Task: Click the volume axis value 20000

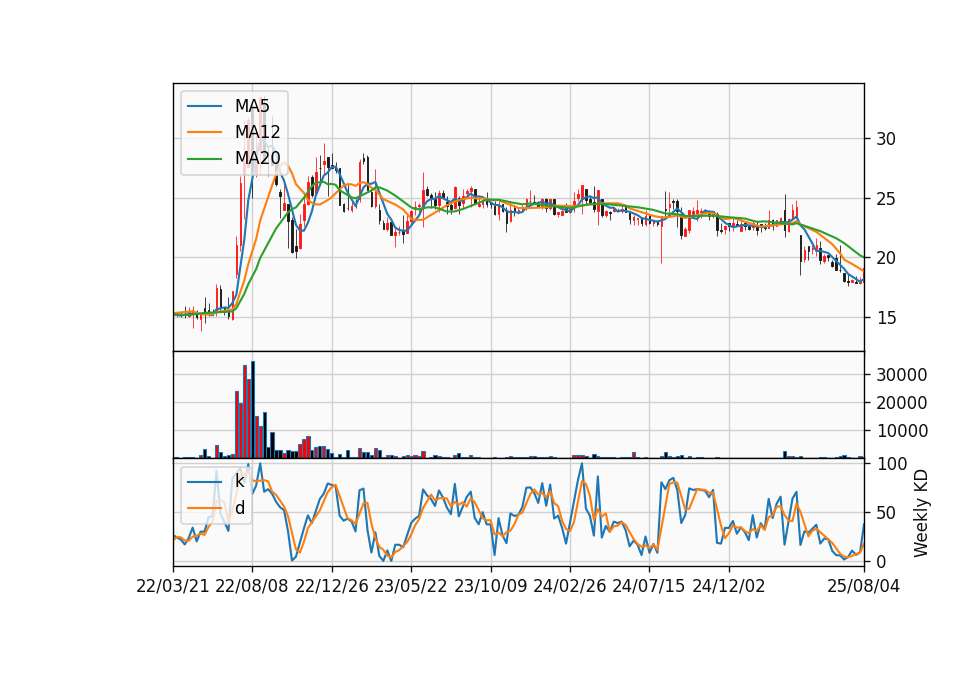Action: tap(901, 403)
